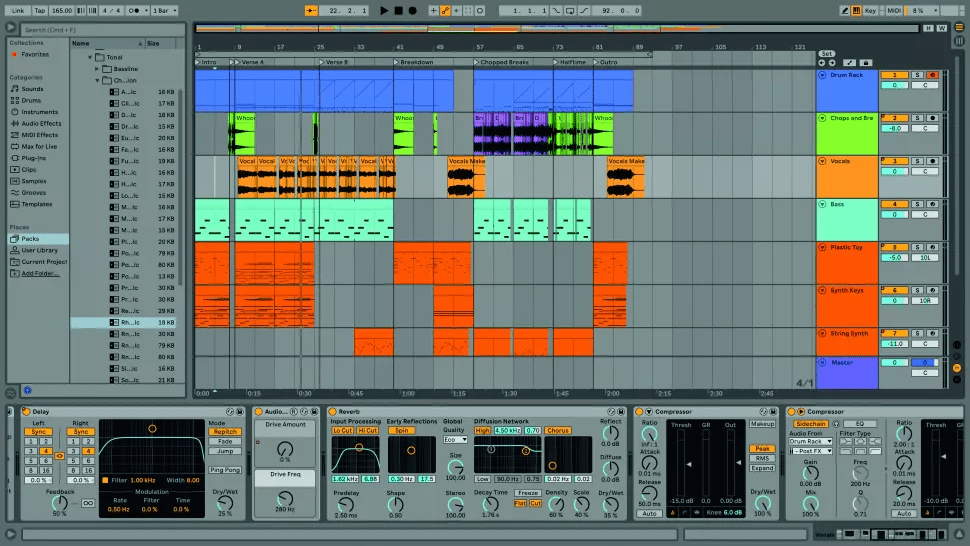Image resolution: width=970 pixels, height=546 pixels.
Task: Select the Drums category icon
Action: [x=14, y=100]
